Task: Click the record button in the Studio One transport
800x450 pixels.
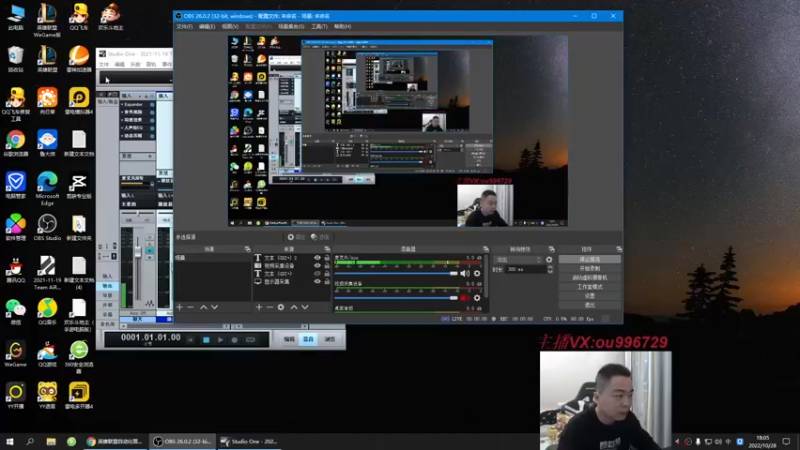Action: [235, 340]
